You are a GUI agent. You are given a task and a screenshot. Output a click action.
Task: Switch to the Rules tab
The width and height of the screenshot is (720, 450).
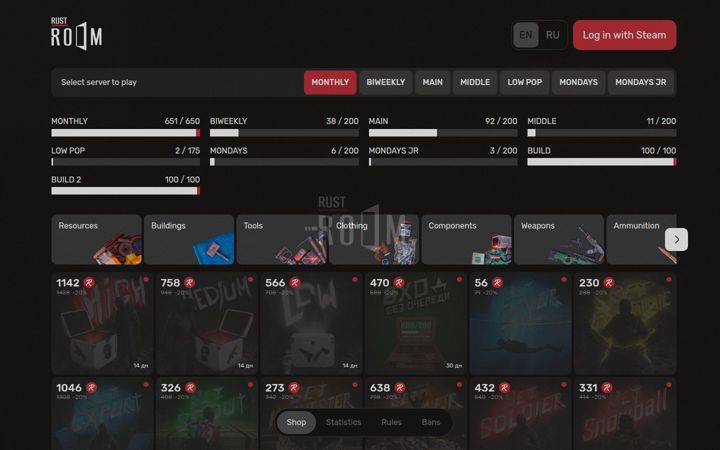coord(391,422)
